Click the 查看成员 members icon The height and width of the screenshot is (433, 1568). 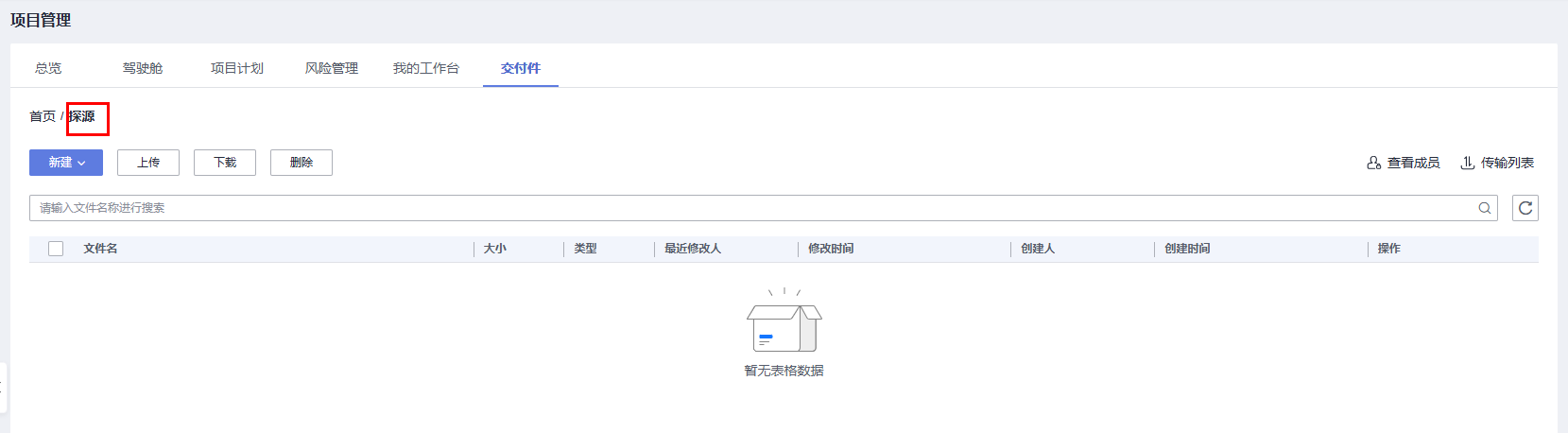1374,163
